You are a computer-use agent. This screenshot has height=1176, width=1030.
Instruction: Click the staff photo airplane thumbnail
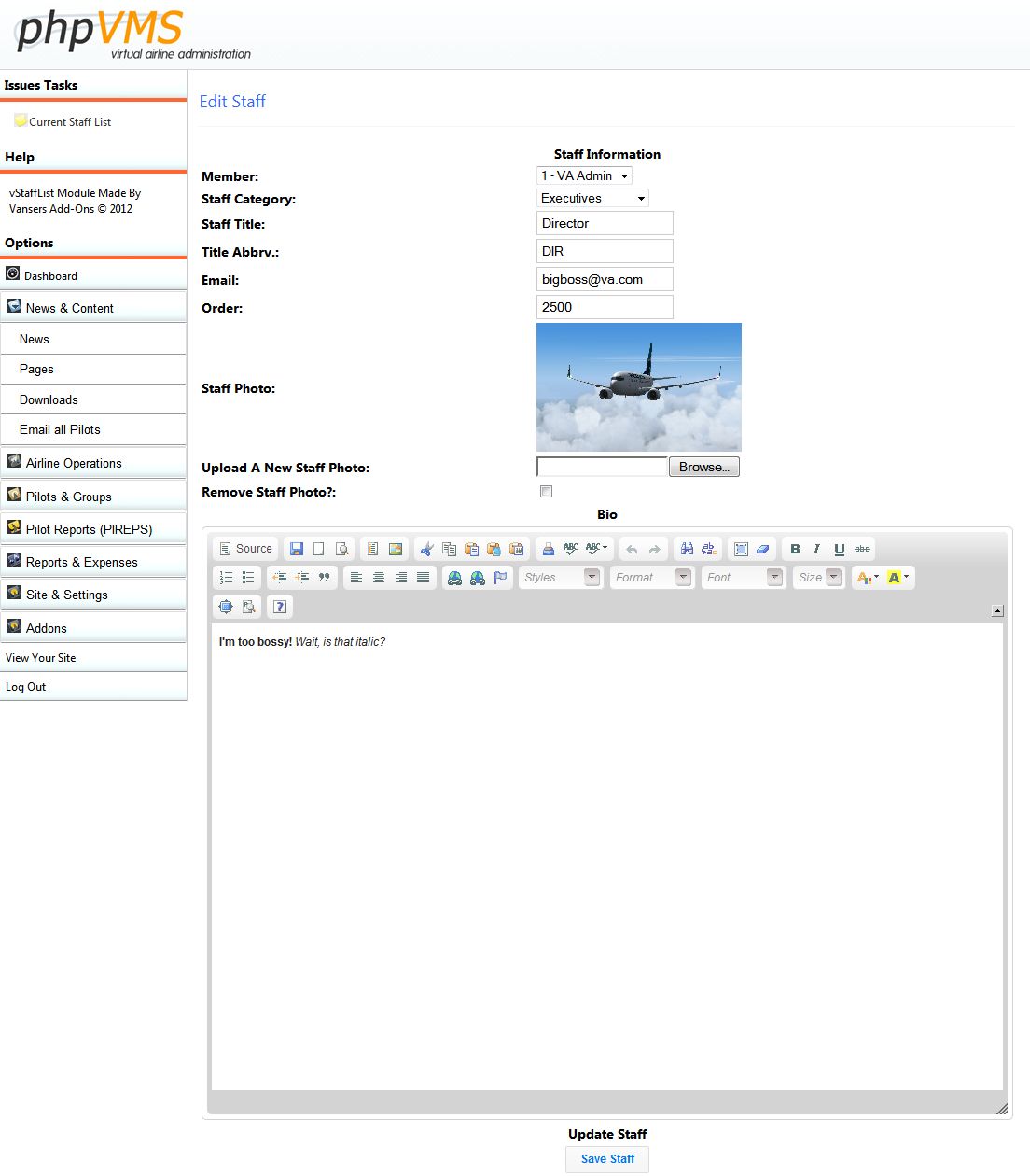click(x=639, y=387)
